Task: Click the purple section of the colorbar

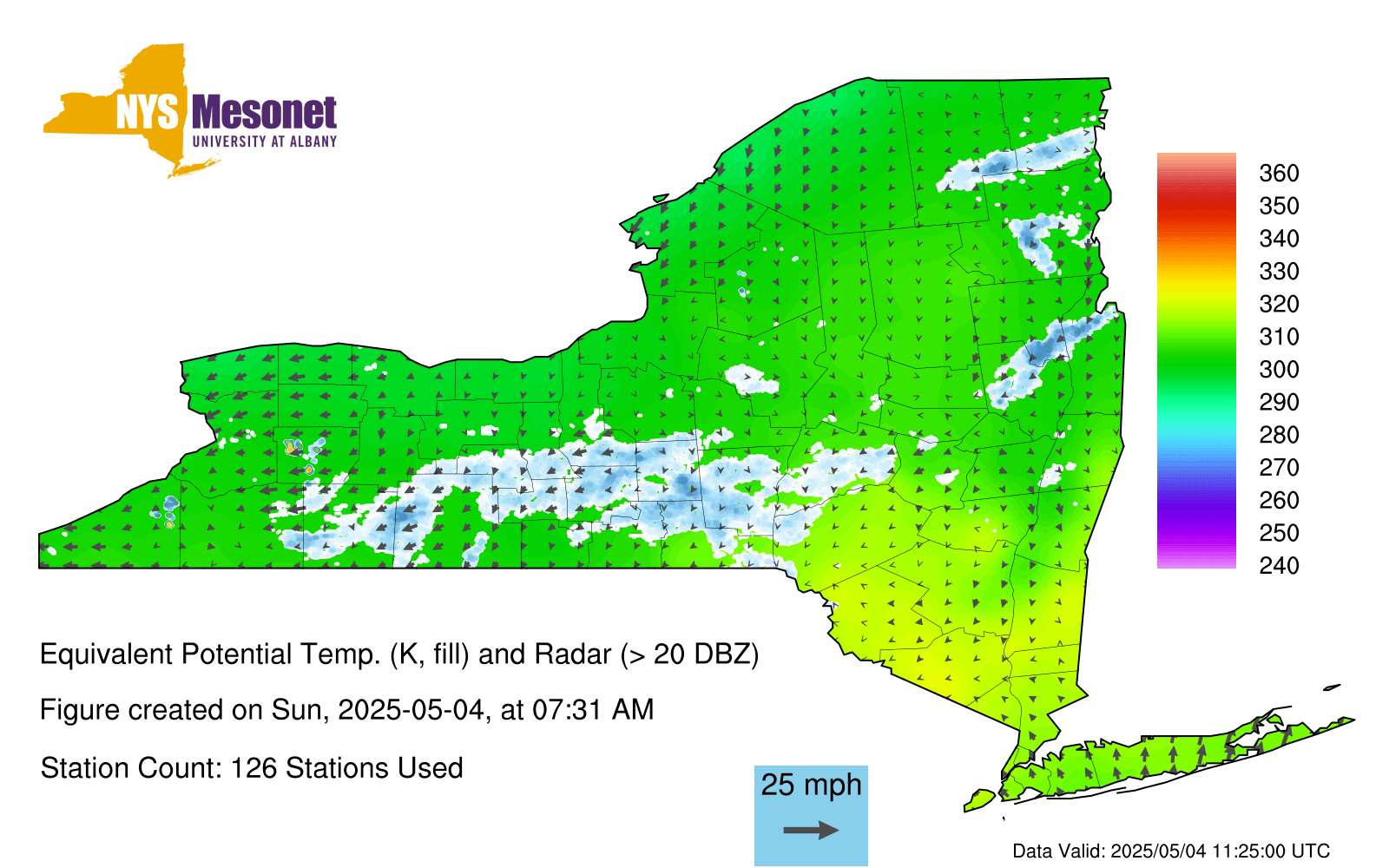Action: (x=1196, y=514)
